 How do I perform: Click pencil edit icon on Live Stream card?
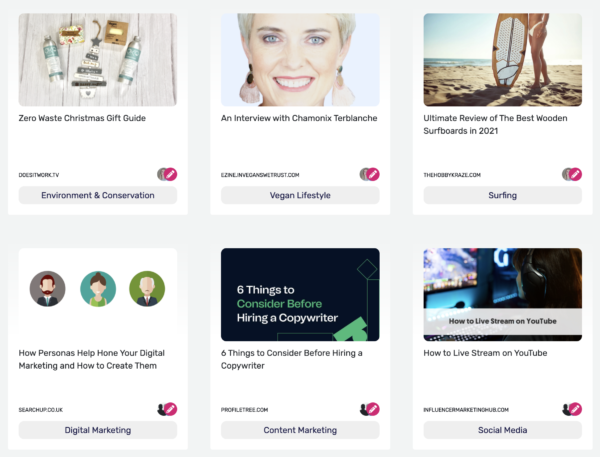coord(575,409)
